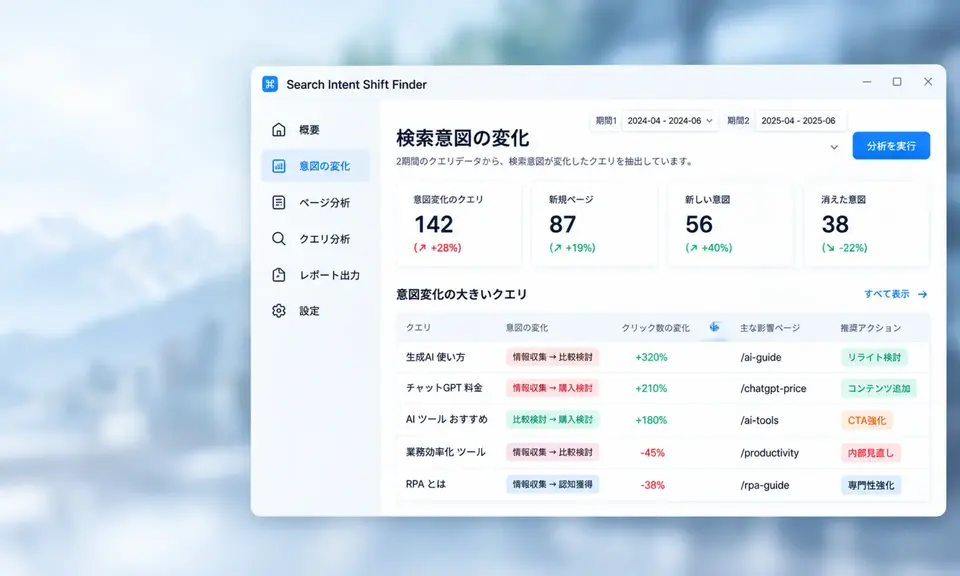Image resolution: width=960 pixels, height=576 pixels.
Task: Select the RPA とは query
Action: click(426, 484)
